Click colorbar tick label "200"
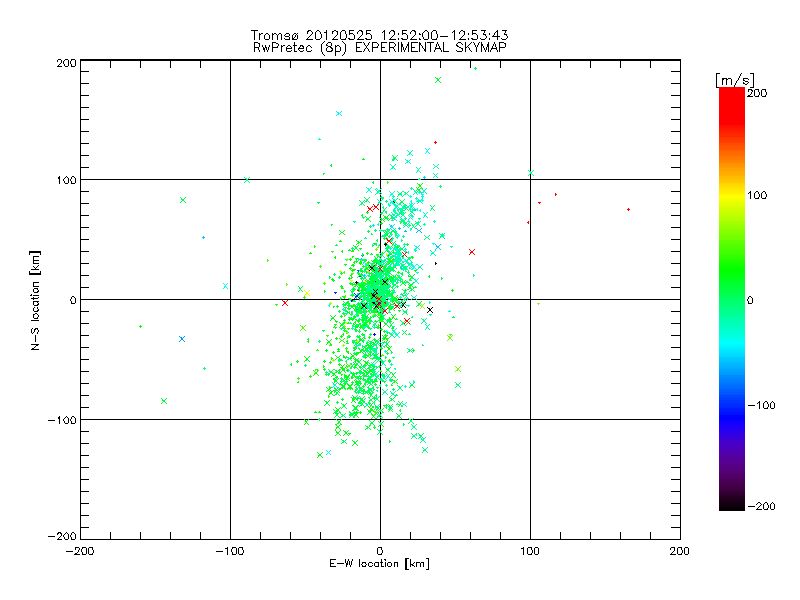 click(x=757, y=93)
